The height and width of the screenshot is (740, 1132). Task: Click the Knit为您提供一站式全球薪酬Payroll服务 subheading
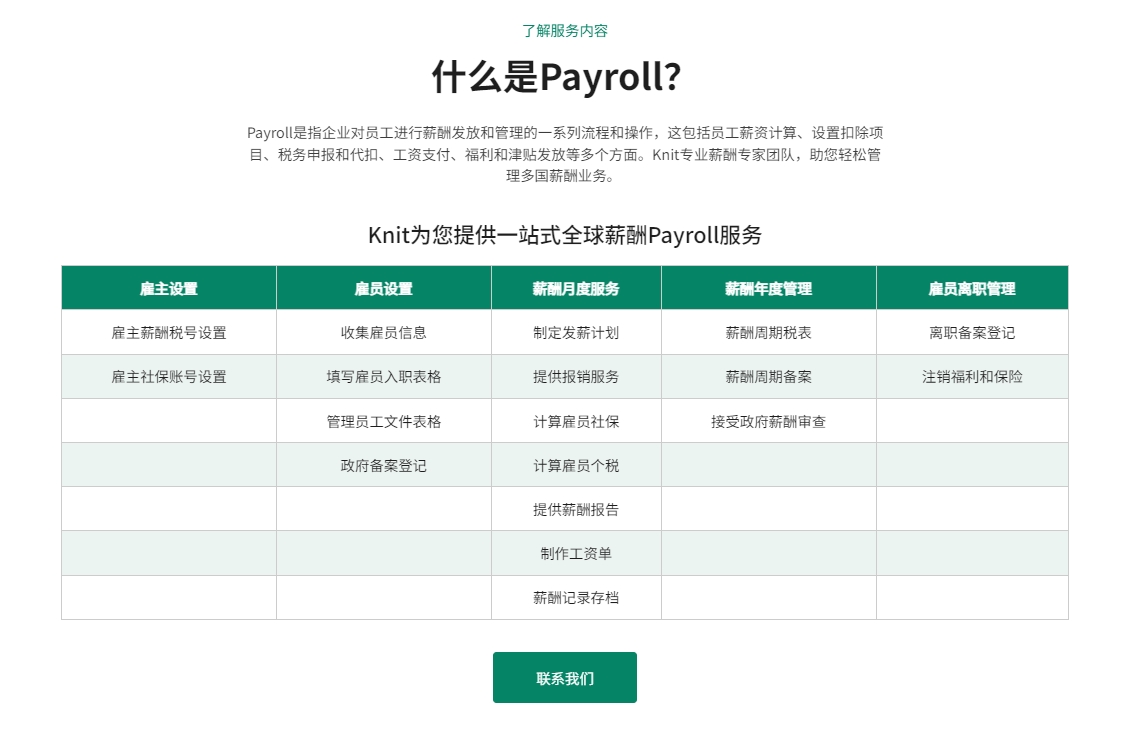pyautogui.click(x=565, y=235)
